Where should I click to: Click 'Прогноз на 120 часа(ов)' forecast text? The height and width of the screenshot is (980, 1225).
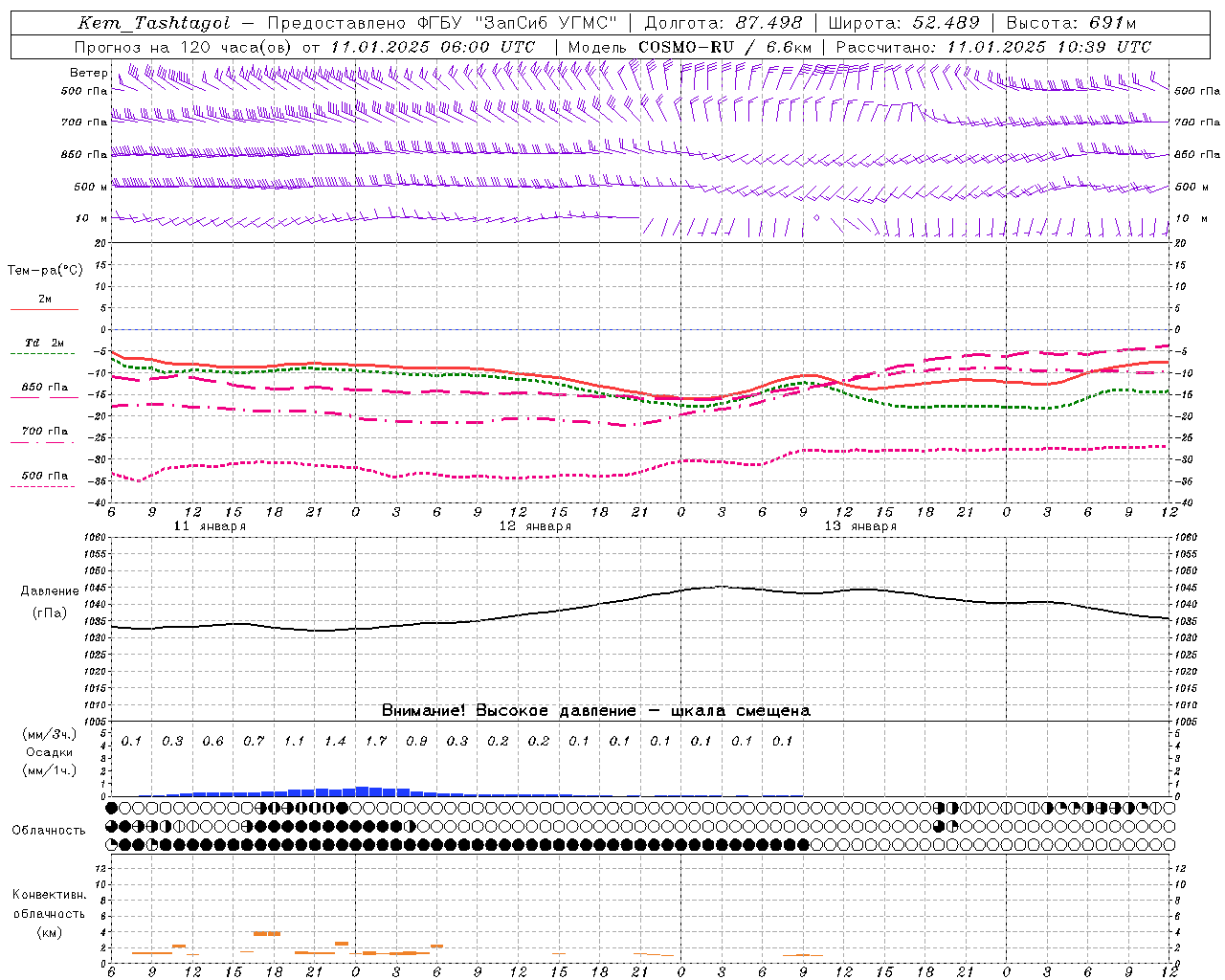coord(185,47)
